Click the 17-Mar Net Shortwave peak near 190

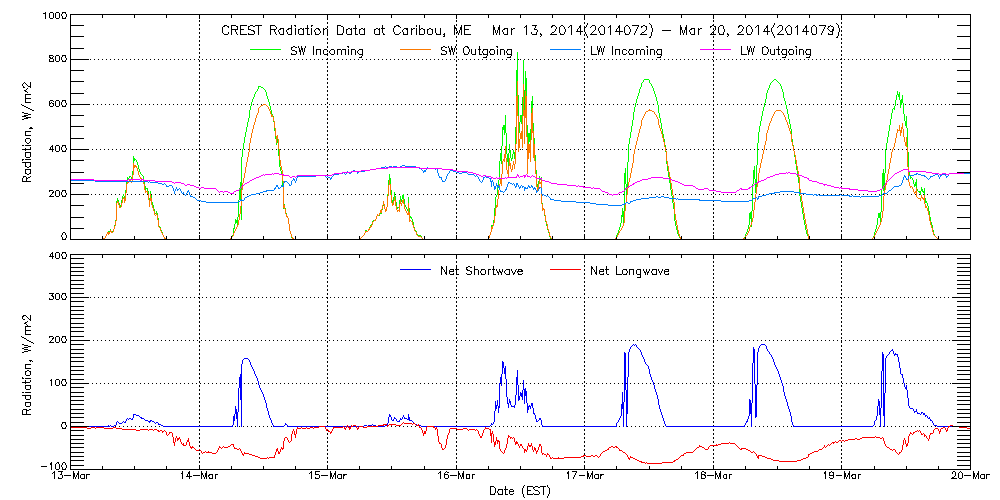pyautogui.click(x=633, y=345)
